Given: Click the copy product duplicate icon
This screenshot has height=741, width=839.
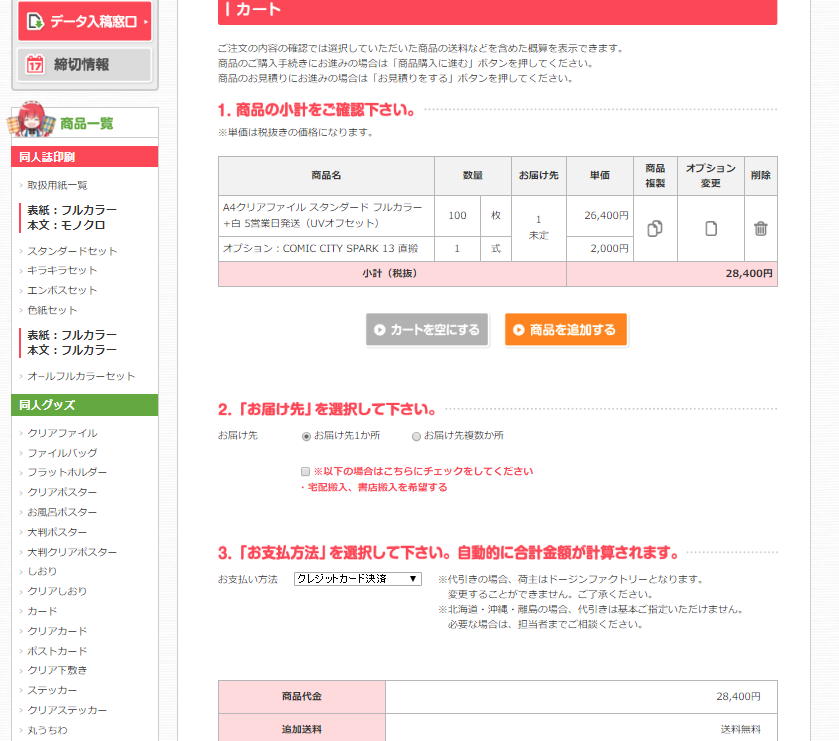Looking at the screenshot, I should [x=655, y=228].
